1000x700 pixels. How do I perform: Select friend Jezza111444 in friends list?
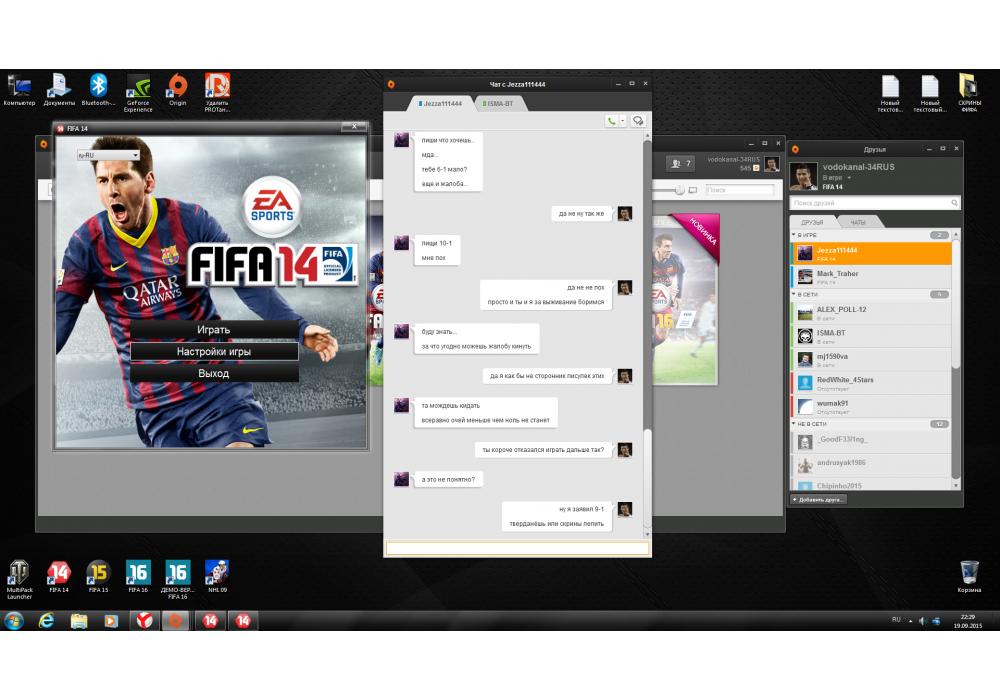871,253
